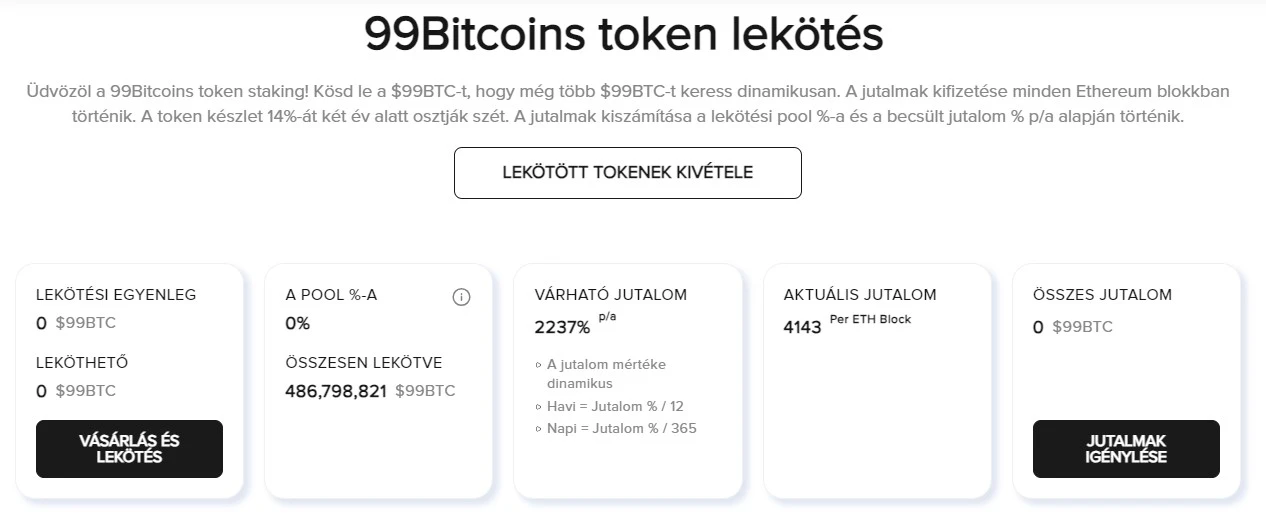This screenshot has width=1266, height=514.
Task: Click the LEKÖTHETŐ label
Action: click(82, 363)
